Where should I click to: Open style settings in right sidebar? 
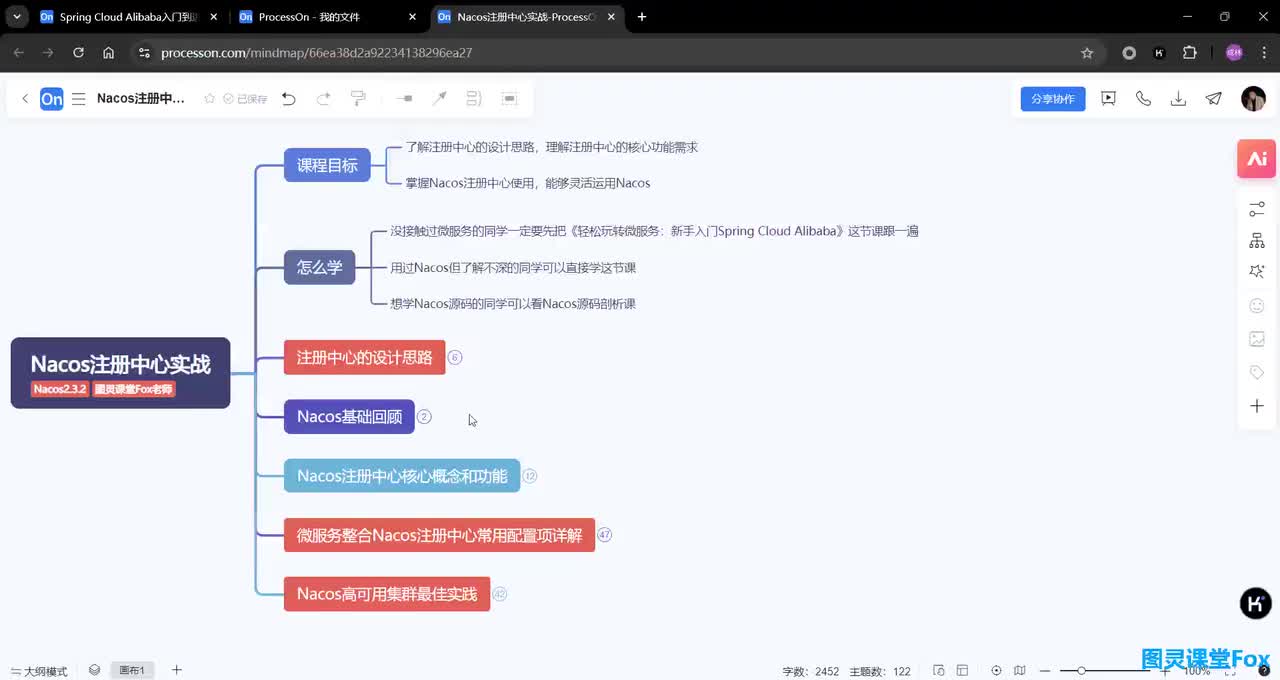coord(1257,209)
